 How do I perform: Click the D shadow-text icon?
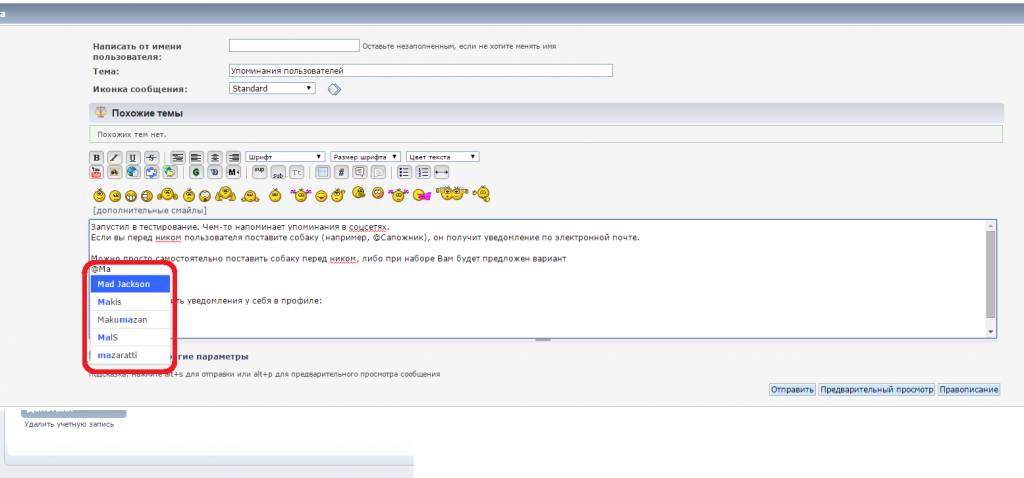[x=215, y=172]
